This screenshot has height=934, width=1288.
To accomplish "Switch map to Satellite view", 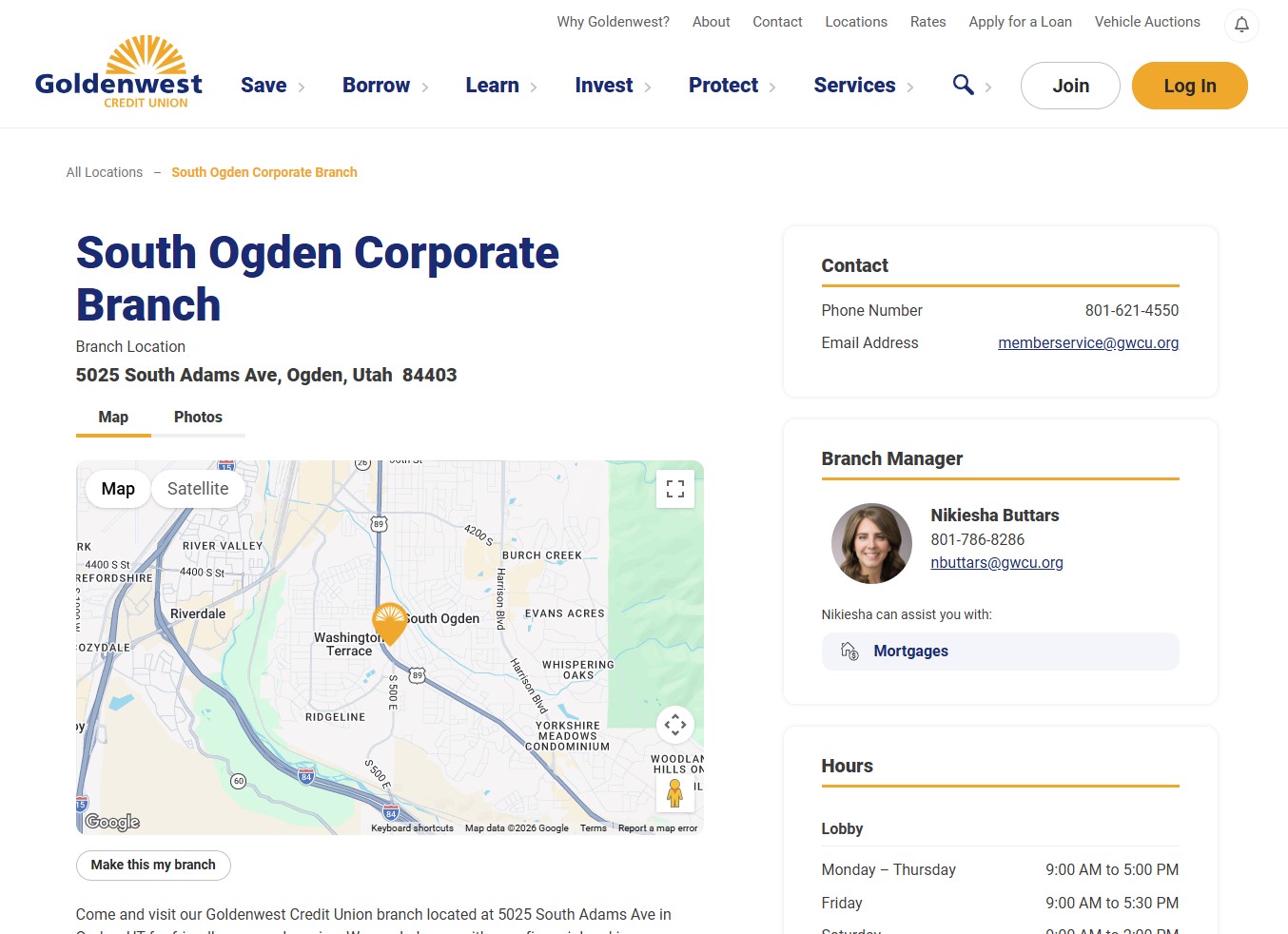I will click(x=198, y=489).
